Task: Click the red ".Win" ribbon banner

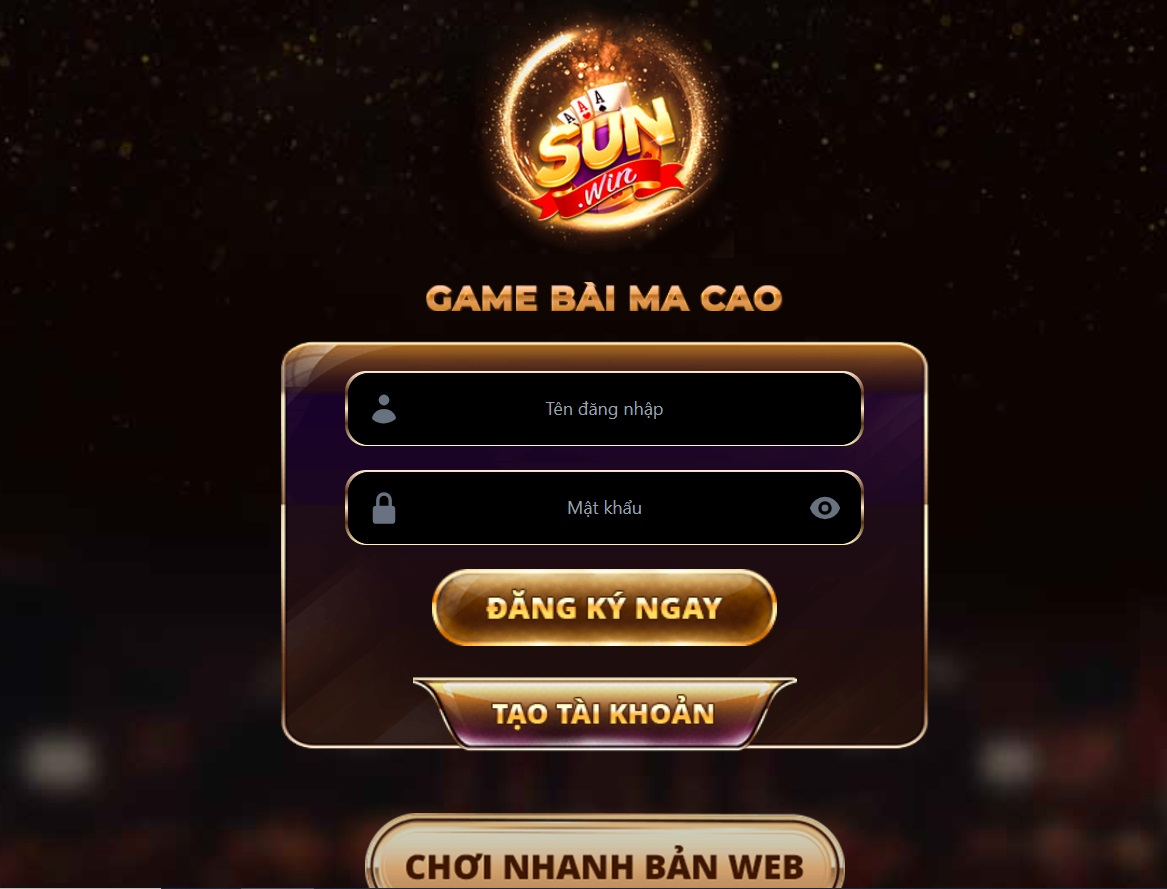Action: (608, 188)
